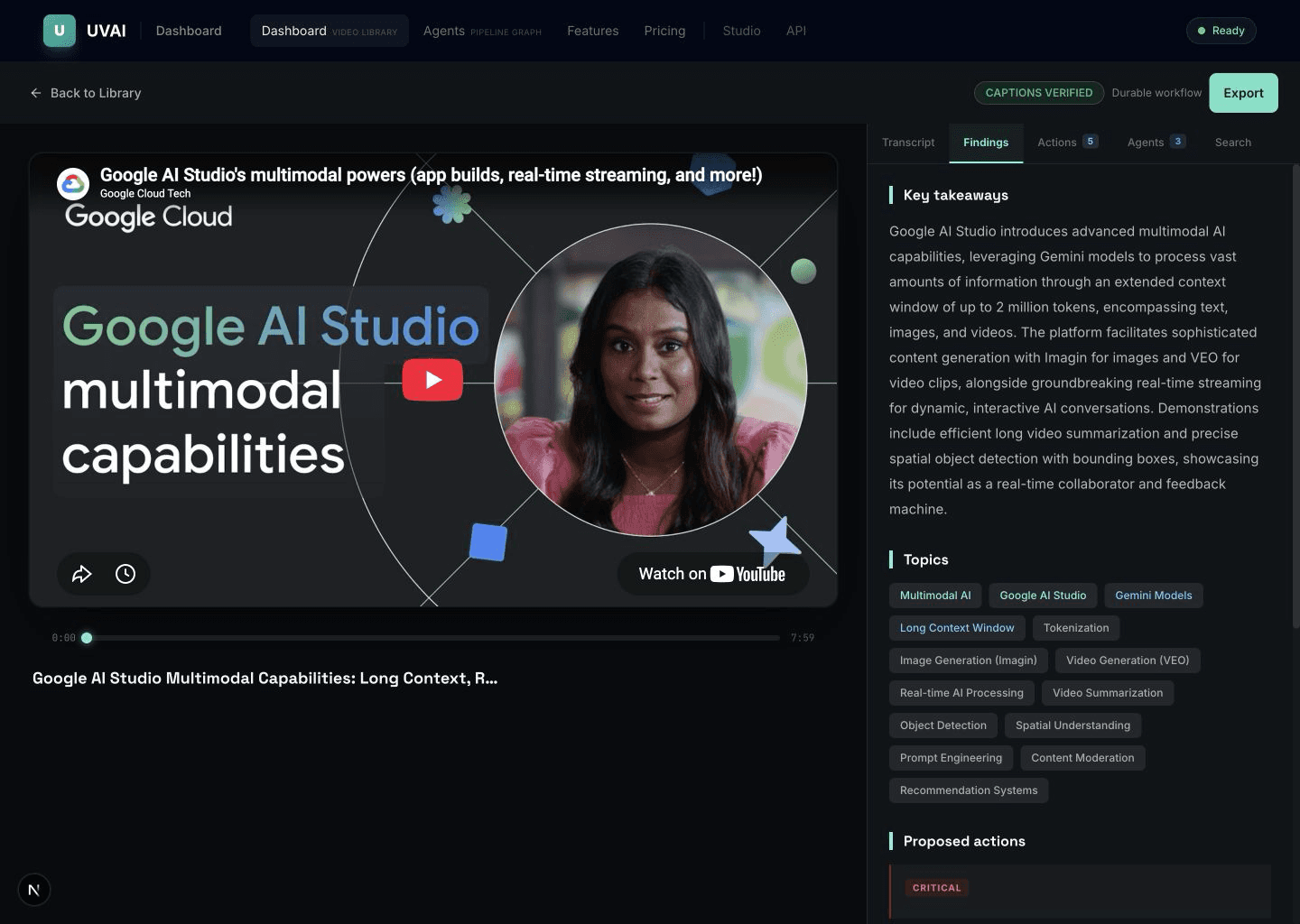Select the Spatial Understanding topic tag
1300x924 pixels.
1072,725
